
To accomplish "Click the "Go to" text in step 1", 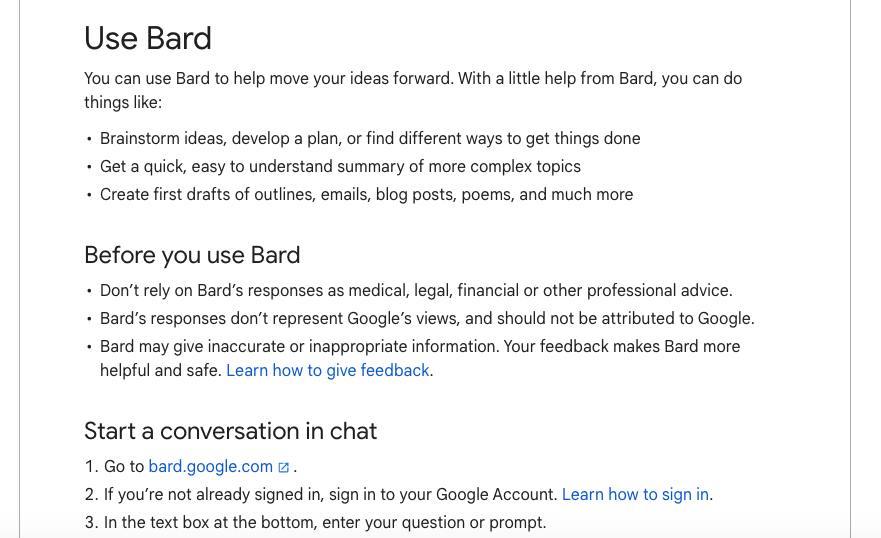I will (x=125, y=466).
